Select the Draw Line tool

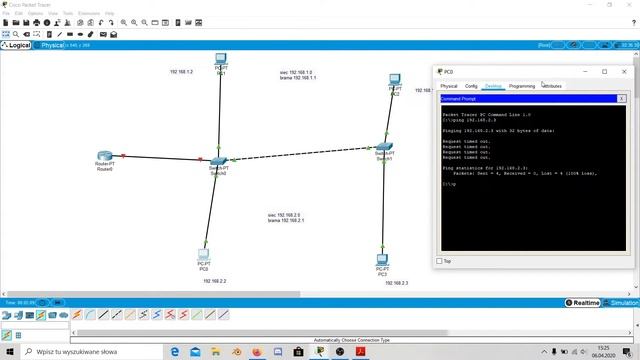[60, 34]
